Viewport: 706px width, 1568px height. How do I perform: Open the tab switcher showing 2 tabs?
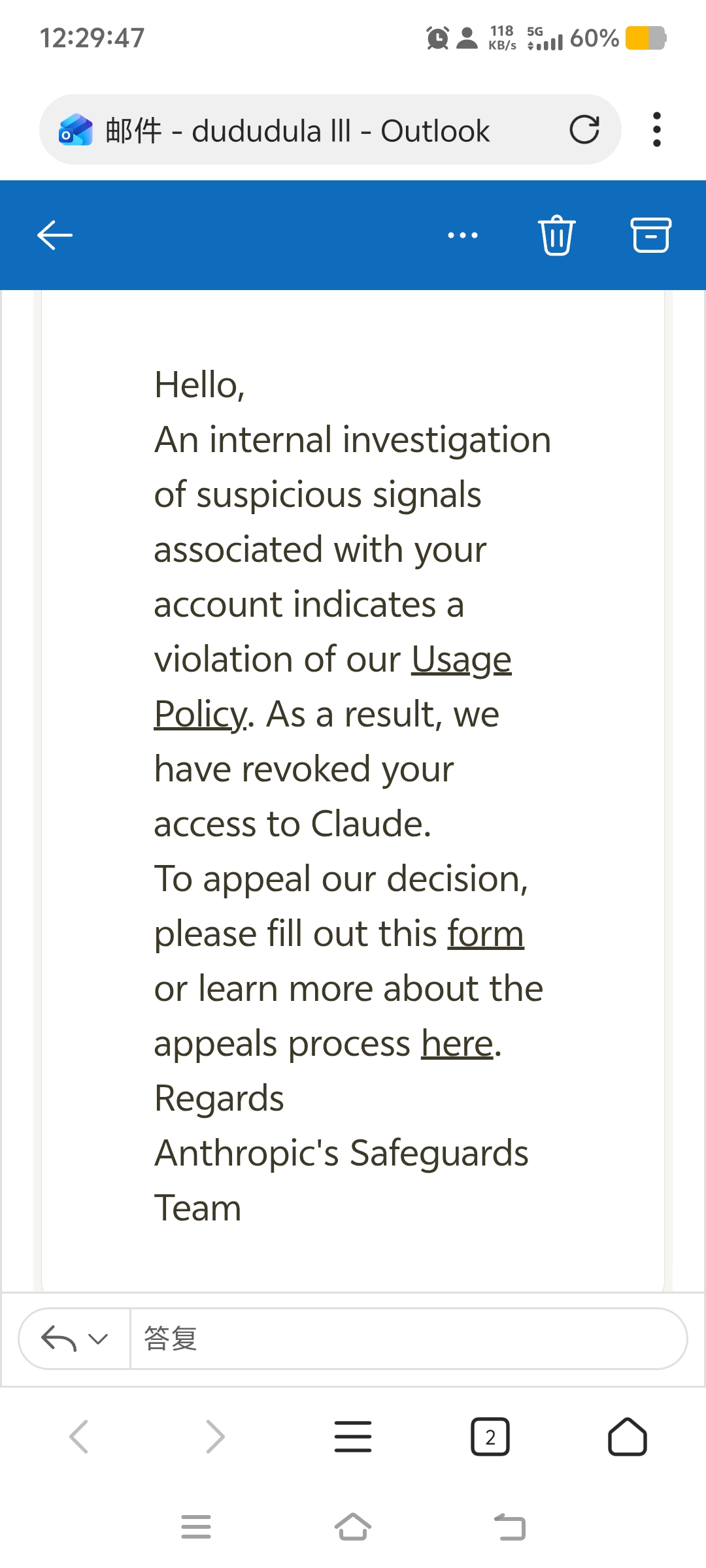[x=490, y=1437]
